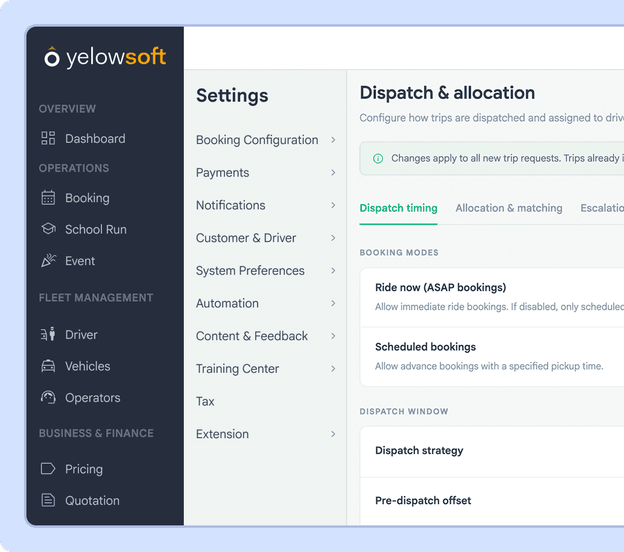Screen dimensions: 624x552
Task: Open Driver section via its icon
Action: coord(48,334)
